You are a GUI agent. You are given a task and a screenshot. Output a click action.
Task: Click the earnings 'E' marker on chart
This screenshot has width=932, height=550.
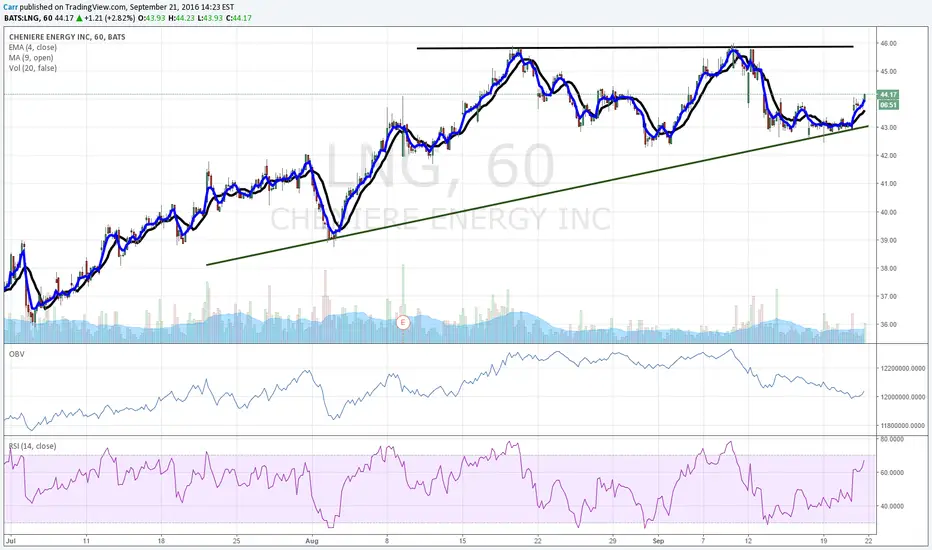pyautogui.click(x=403, y=323)
